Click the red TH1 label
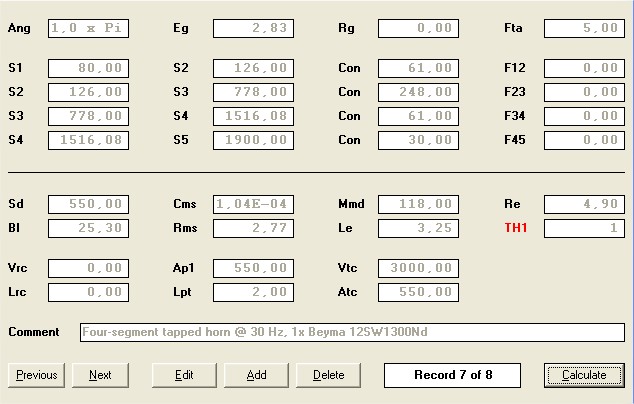This screenshot has width=634, height=404. pos(514,229)
